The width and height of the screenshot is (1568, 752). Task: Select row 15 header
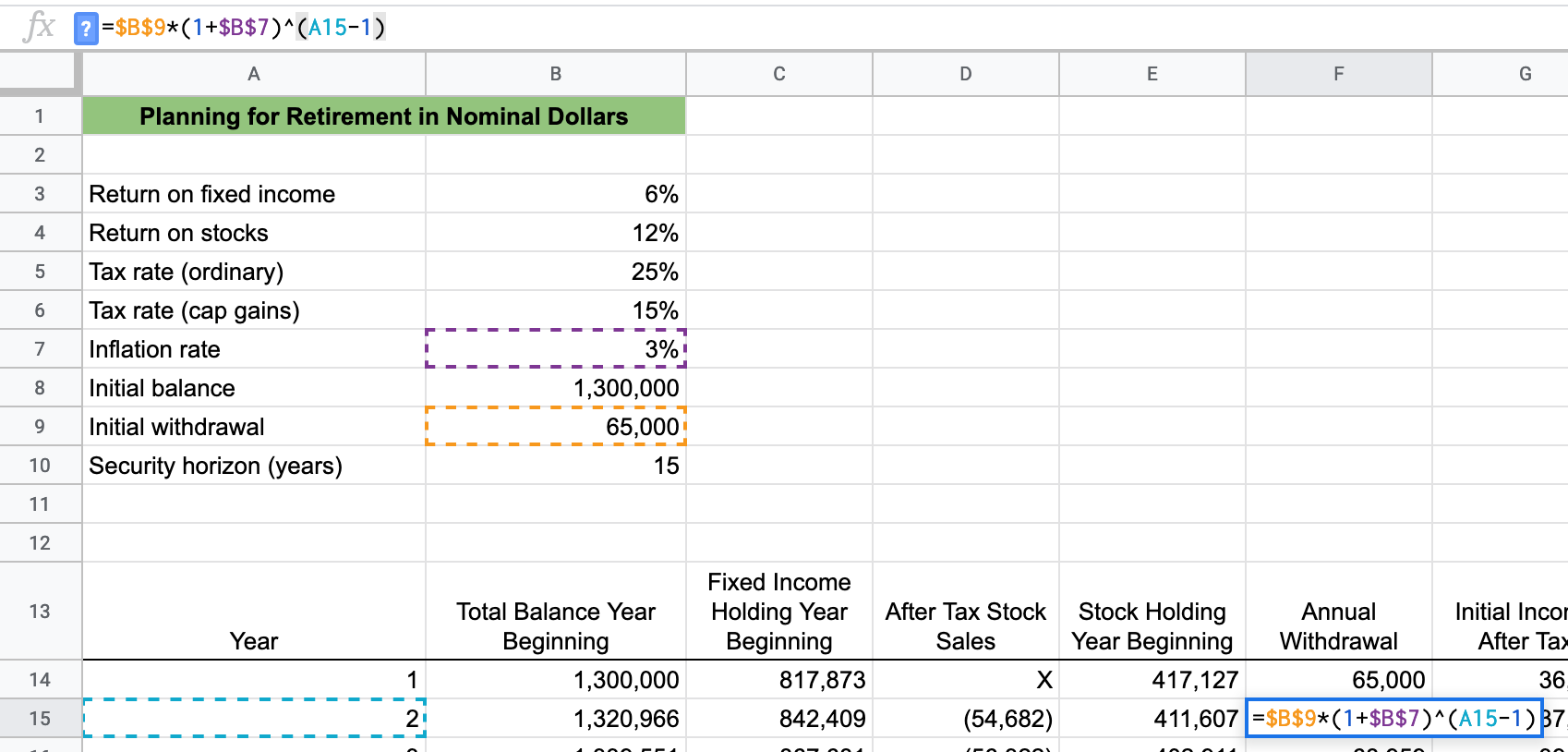40,719
